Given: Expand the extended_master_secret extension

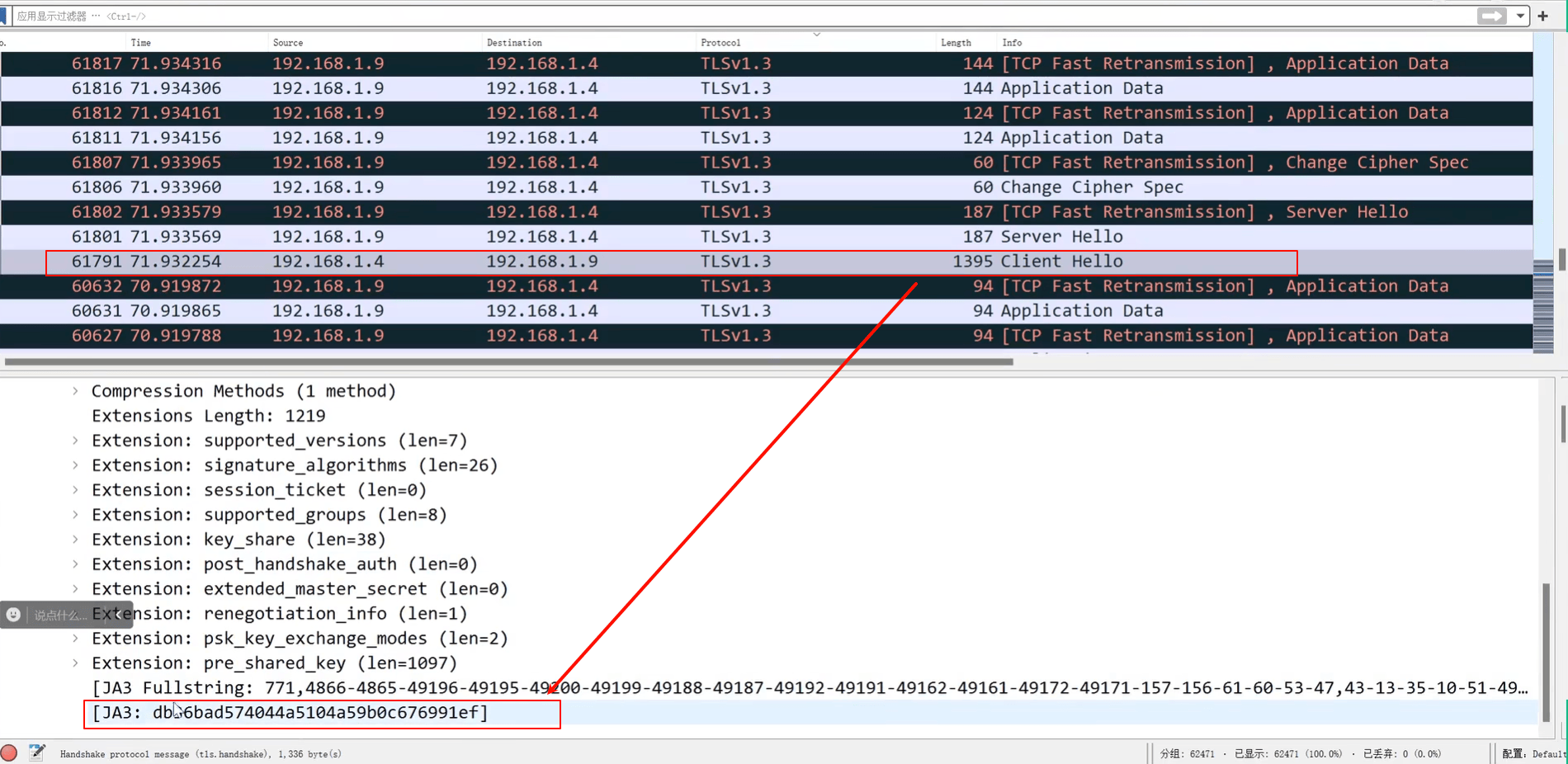Looking at the screenshot, I should (75, 589).
